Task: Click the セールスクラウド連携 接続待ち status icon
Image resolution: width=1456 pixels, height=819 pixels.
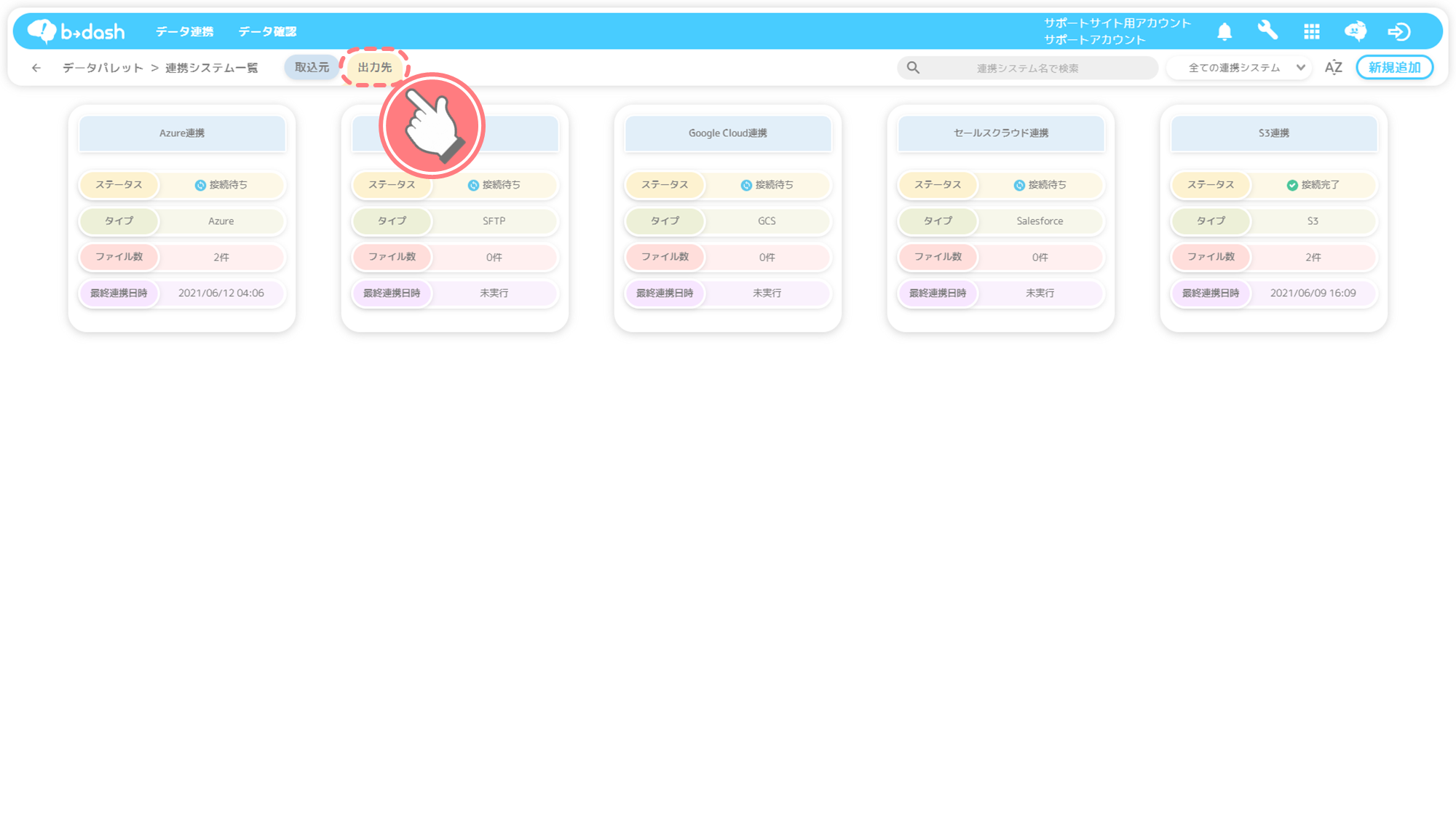Action: [x=1019, y=186]
